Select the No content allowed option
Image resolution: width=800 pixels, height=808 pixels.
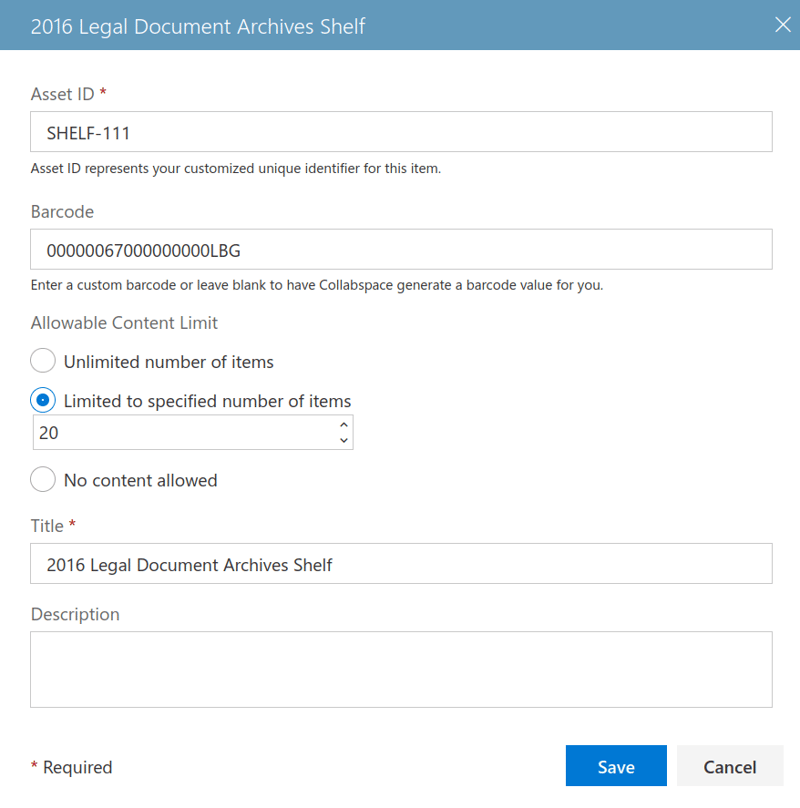point(43,480)
